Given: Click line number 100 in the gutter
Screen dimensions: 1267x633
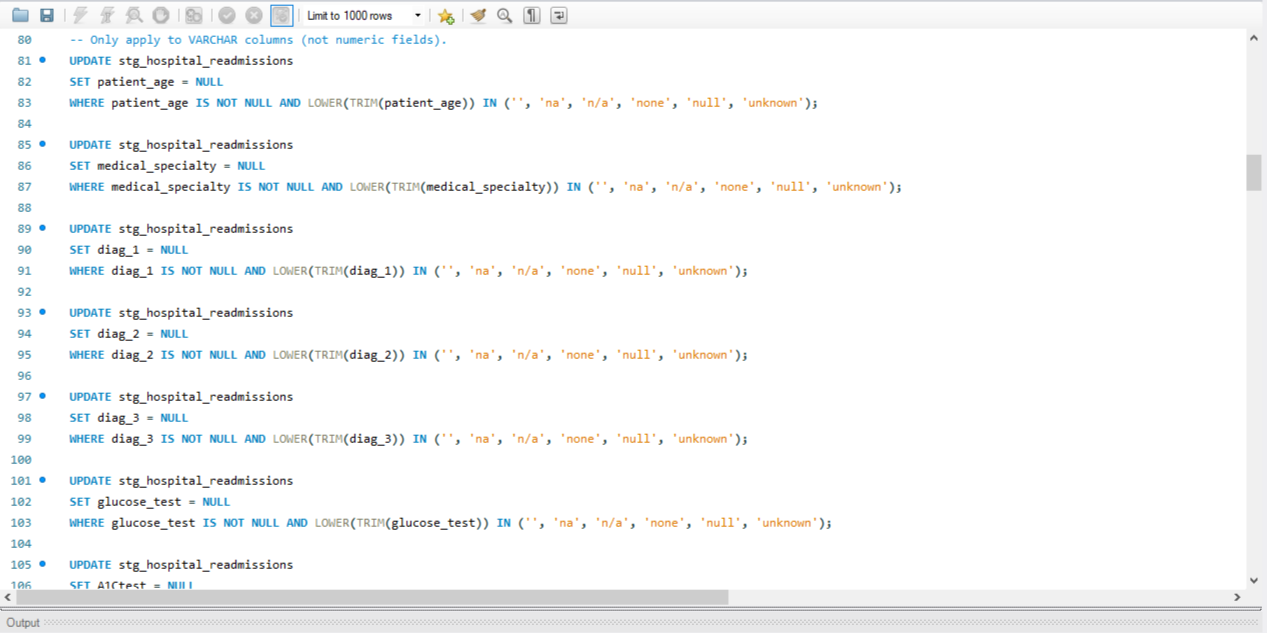Looking at the screenshot, I should point(21,460).
